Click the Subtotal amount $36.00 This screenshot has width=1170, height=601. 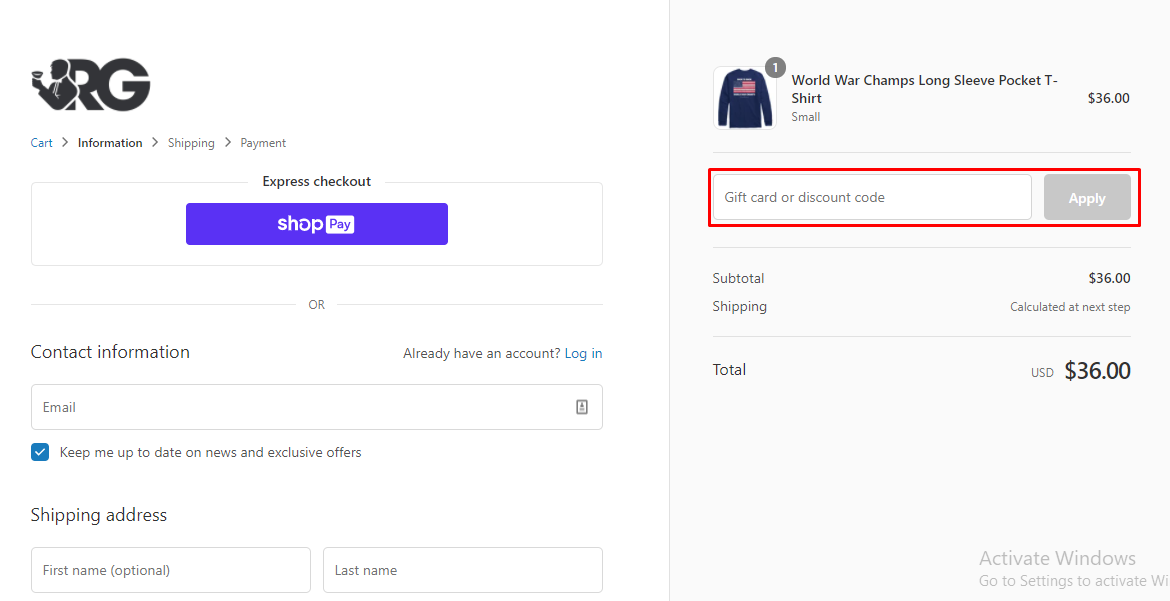[x=1109, y=278]
